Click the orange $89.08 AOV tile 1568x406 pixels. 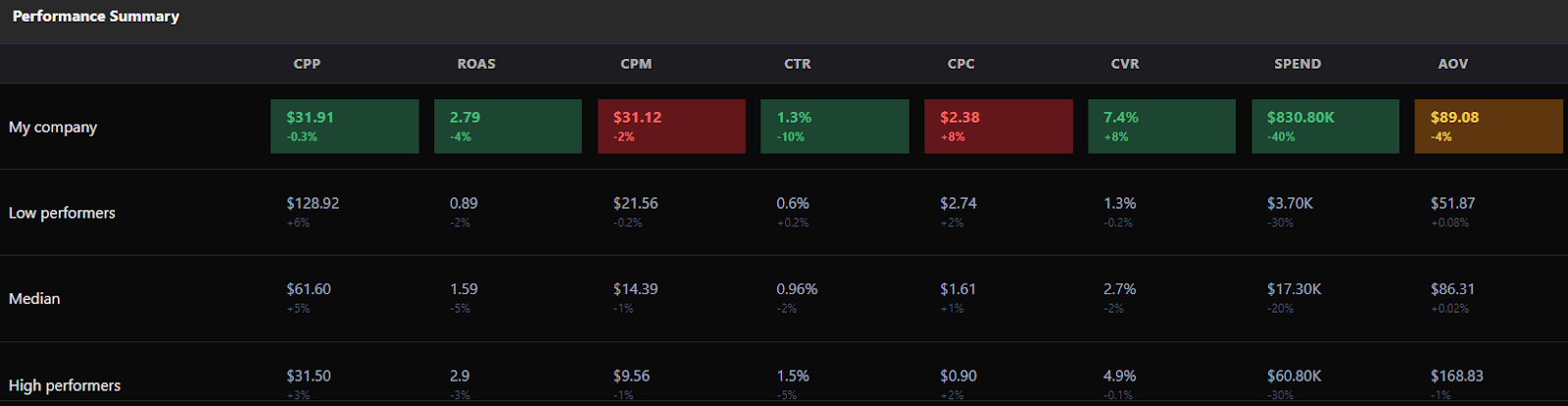point(1489,126)
